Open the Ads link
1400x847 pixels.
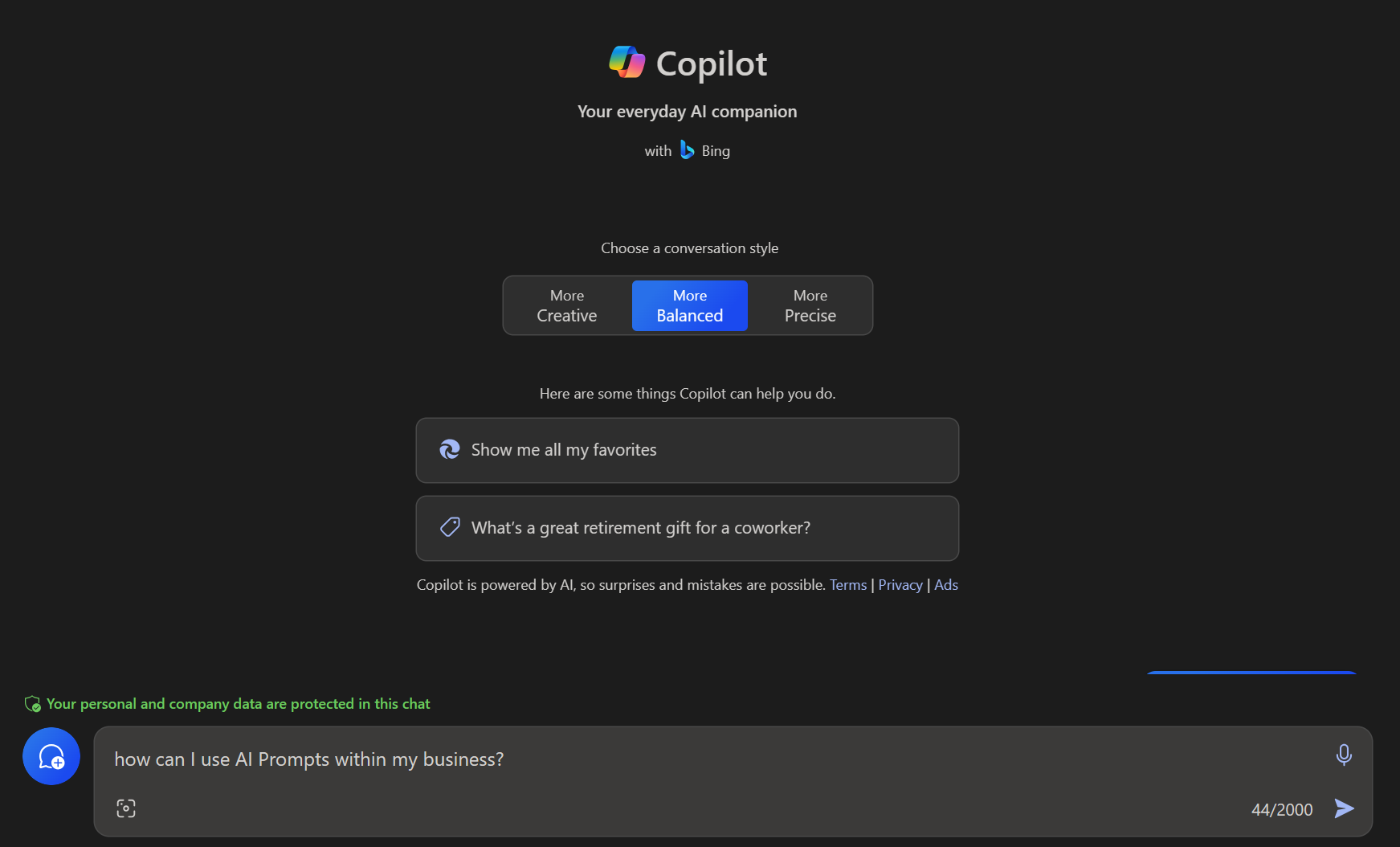pyautogui.click(x=945, y=584)
